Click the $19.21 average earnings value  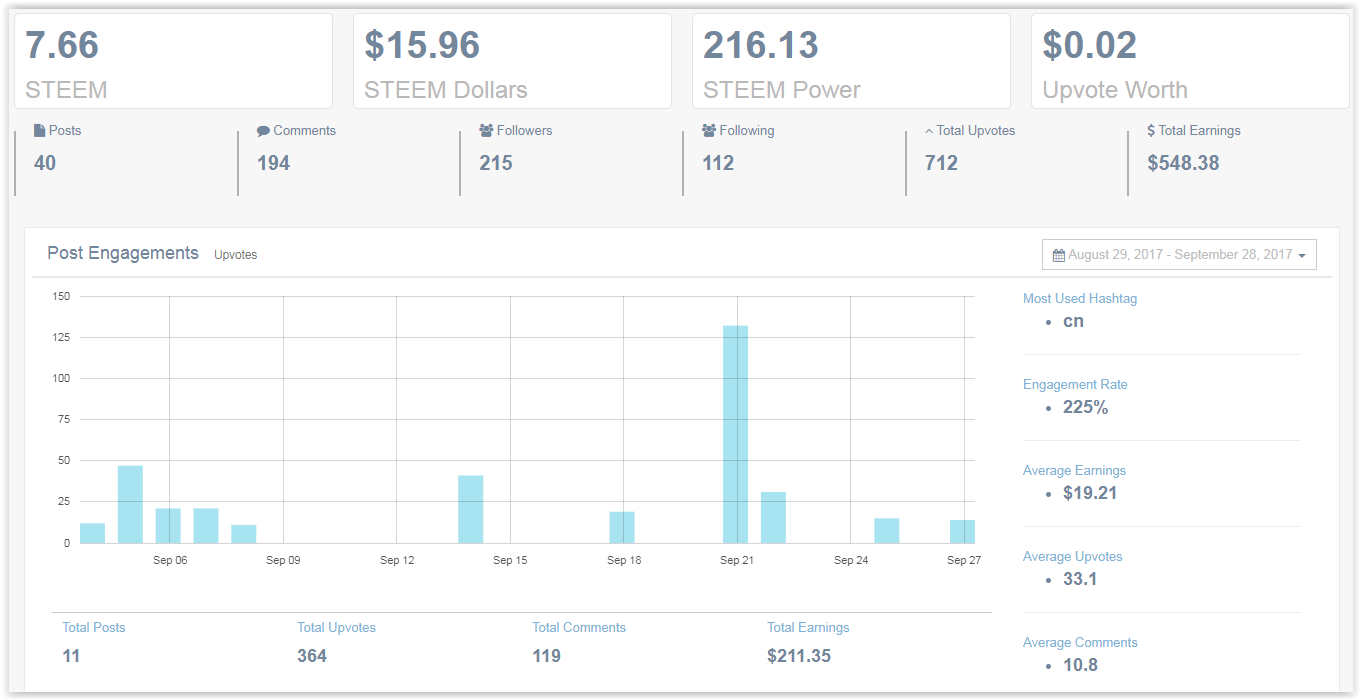tap(1090, 493)
